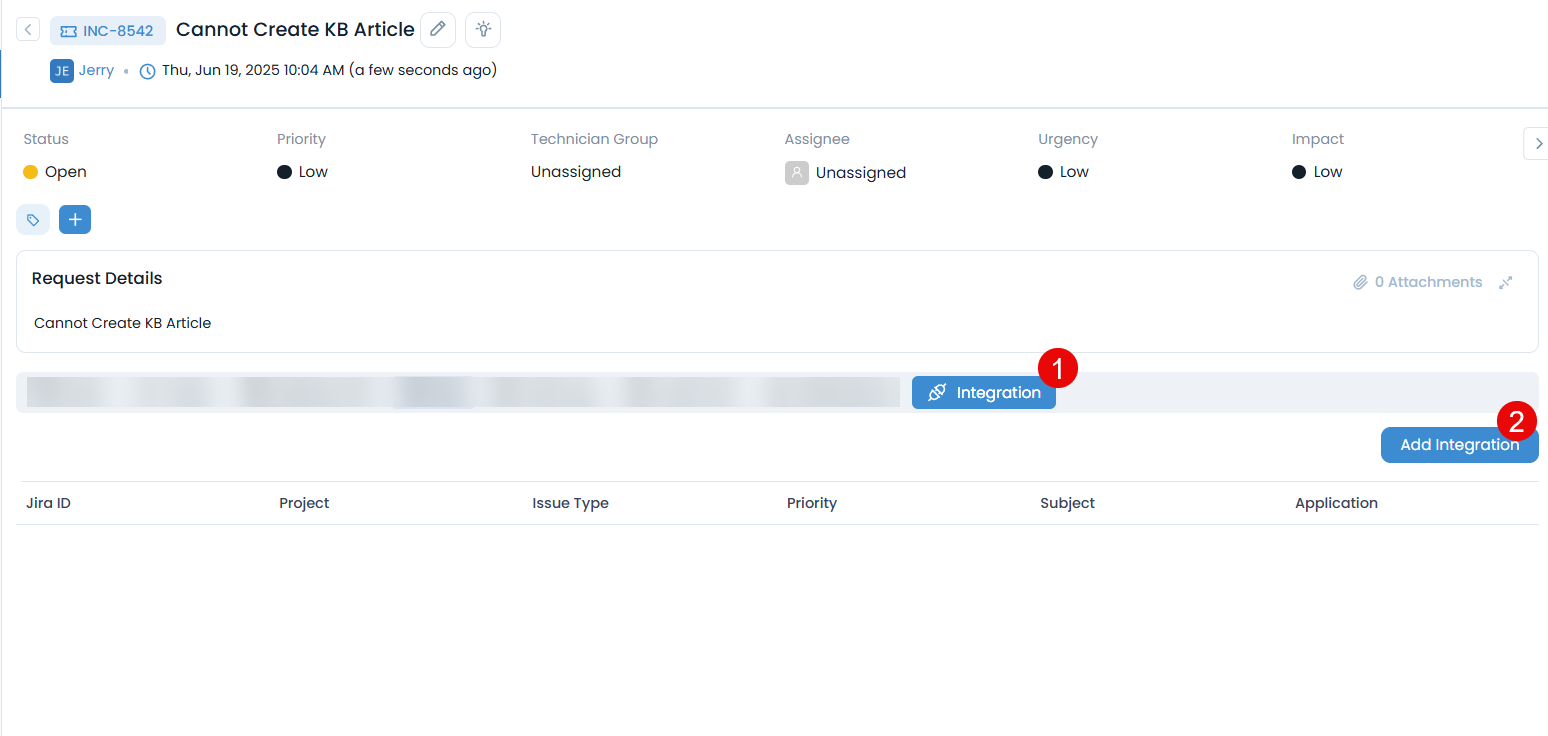Viewport: 1548px width, 736px height.
Task: Open the Status dropdown showing Open
Action: click(x=54, y=172)
